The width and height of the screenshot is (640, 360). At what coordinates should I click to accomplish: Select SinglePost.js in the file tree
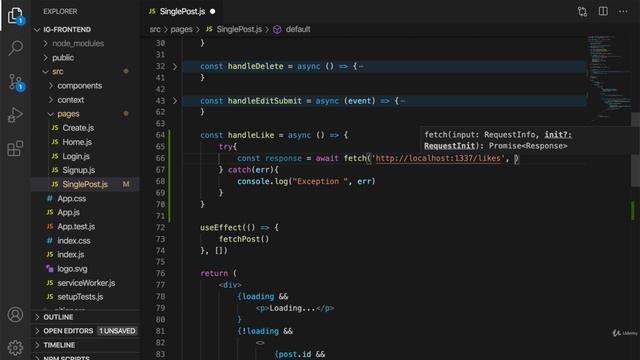point(86,184)
